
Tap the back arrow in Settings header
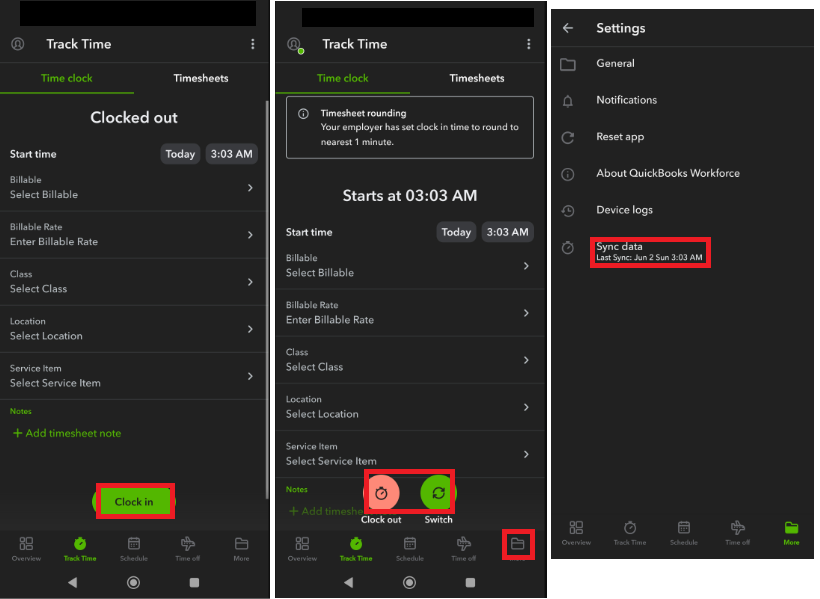pos(567,28)
